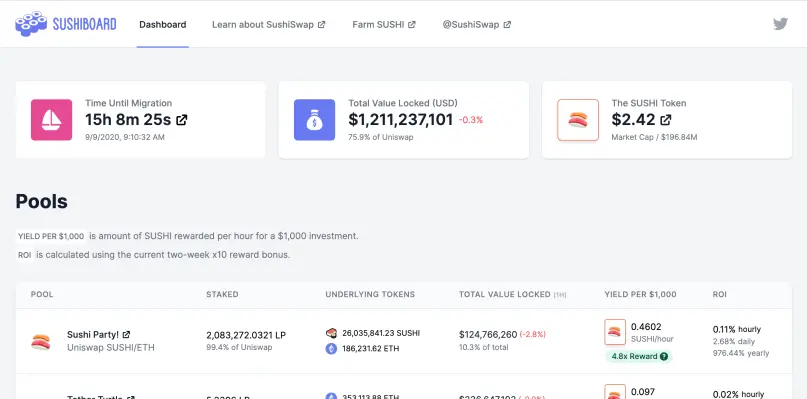The height and width of the screenshot is (399, 807).
Task: Click the Pools heading
Action: click(x=42, y=201)
